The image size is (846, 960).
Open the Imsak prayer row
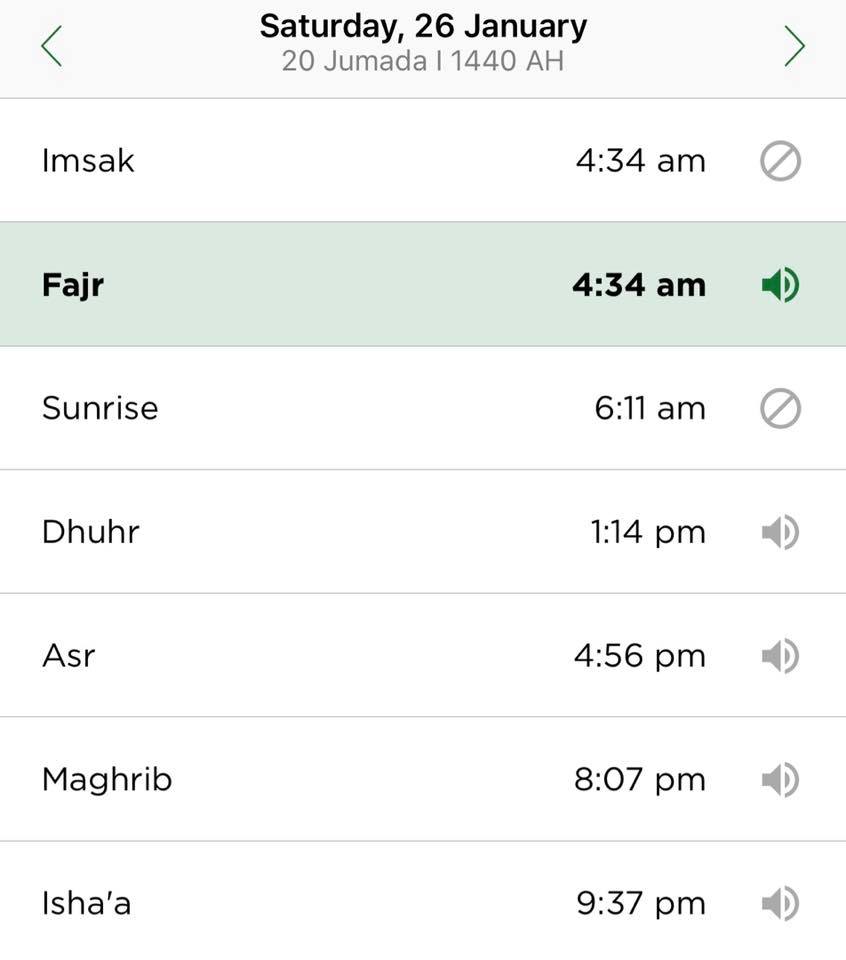[x=423, y=160]
